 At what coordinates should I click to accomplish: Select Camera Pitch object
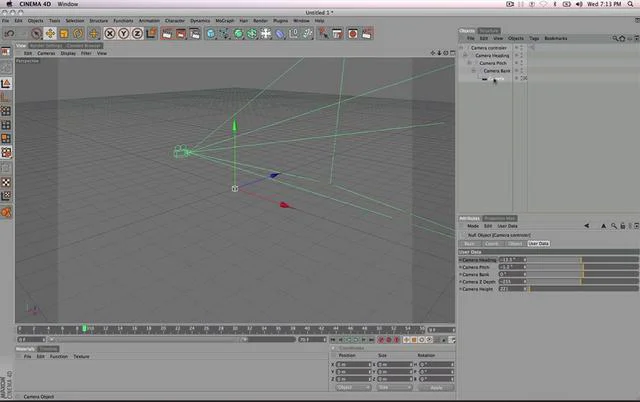493,63
